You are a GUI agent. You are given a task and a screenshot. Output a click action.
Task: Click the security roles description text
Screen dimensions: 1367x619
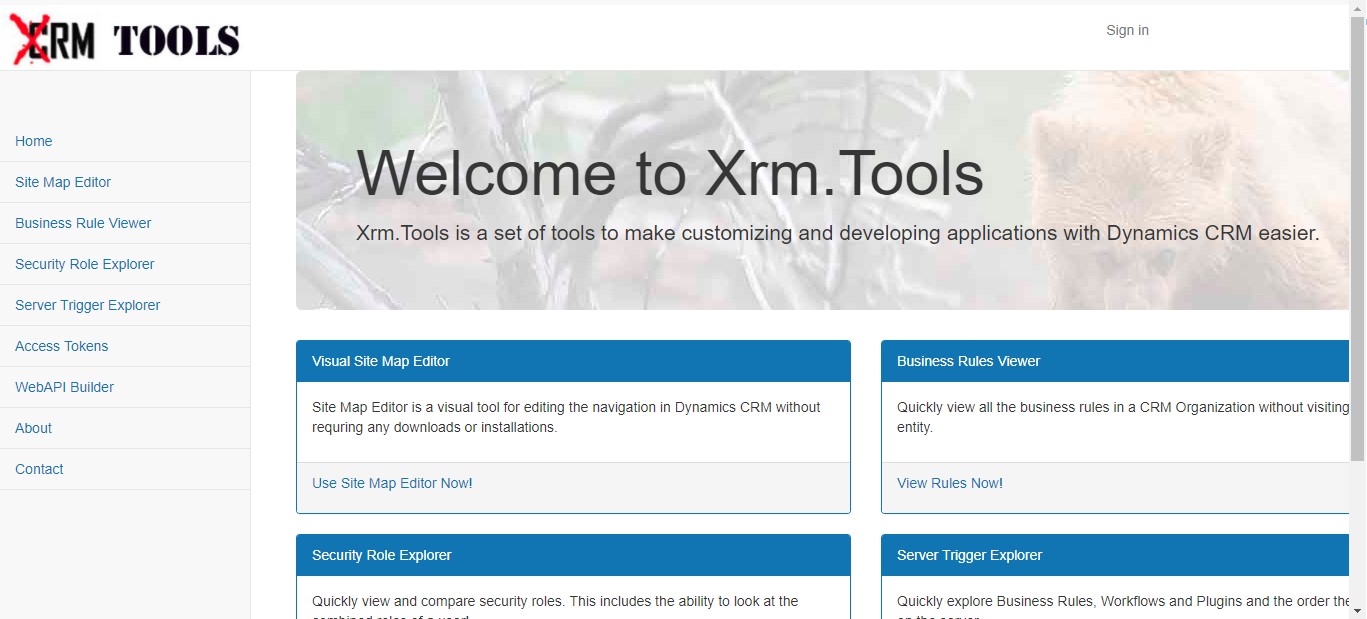(555, 609)
